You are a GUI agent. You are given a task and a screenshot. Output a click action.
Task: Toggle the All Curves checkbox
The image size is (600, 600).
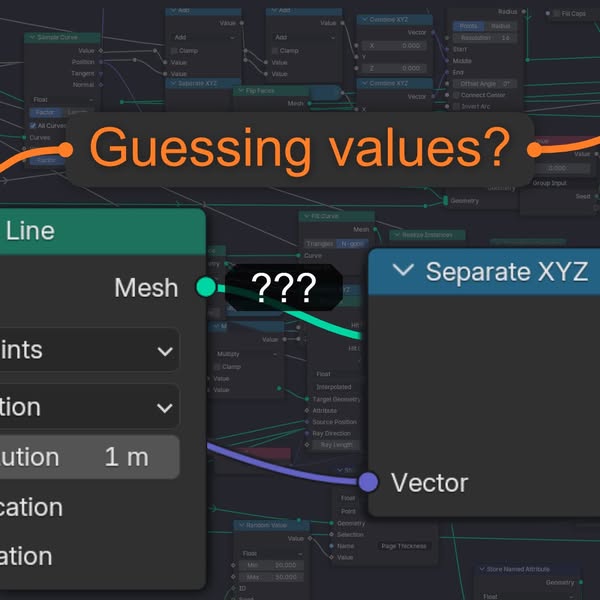pyautogui.click(x=34, y=125)
